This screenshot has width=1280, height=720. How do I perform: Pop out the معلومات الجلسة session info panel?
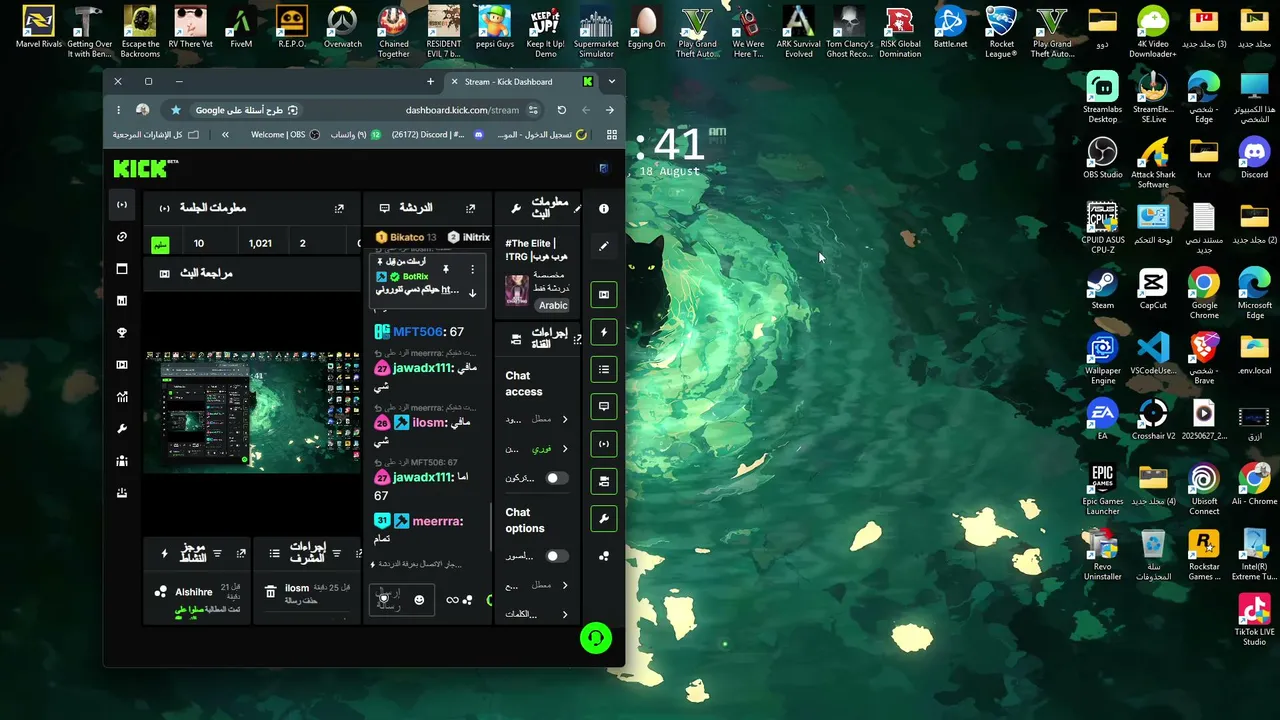(339, 208)
